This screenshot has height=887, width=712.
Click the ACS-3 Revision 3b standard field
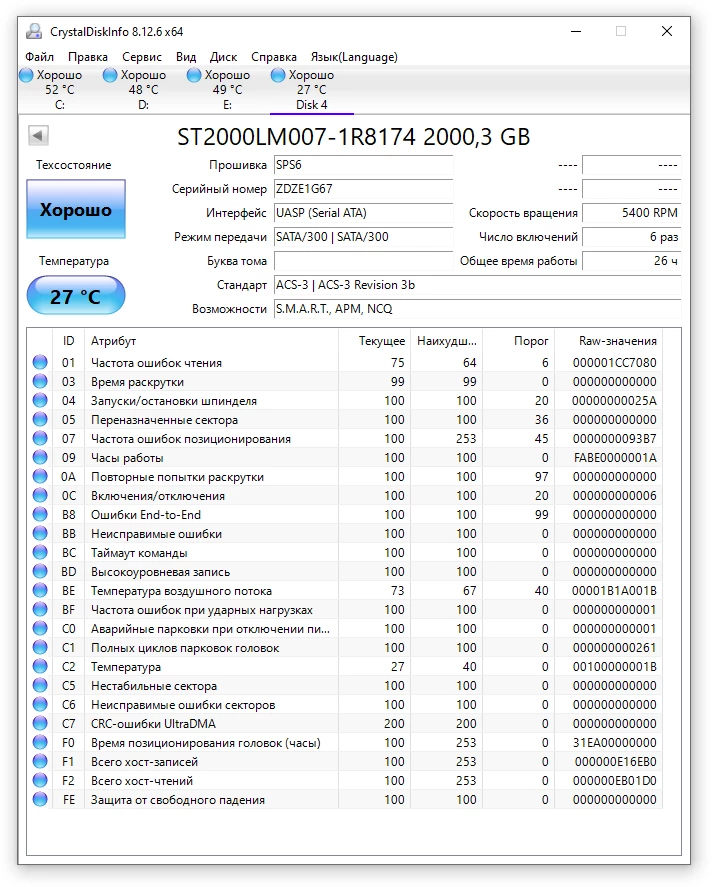[478, 285]
